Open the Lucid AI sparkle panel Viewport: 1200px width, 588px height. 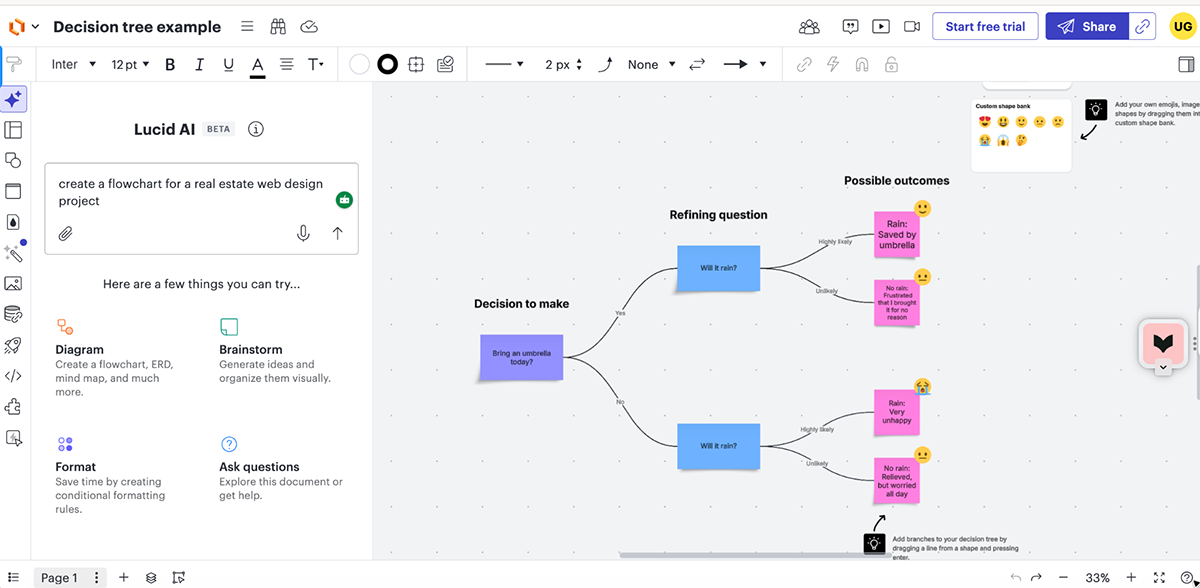pyautogui.click(x=14, y=99)
